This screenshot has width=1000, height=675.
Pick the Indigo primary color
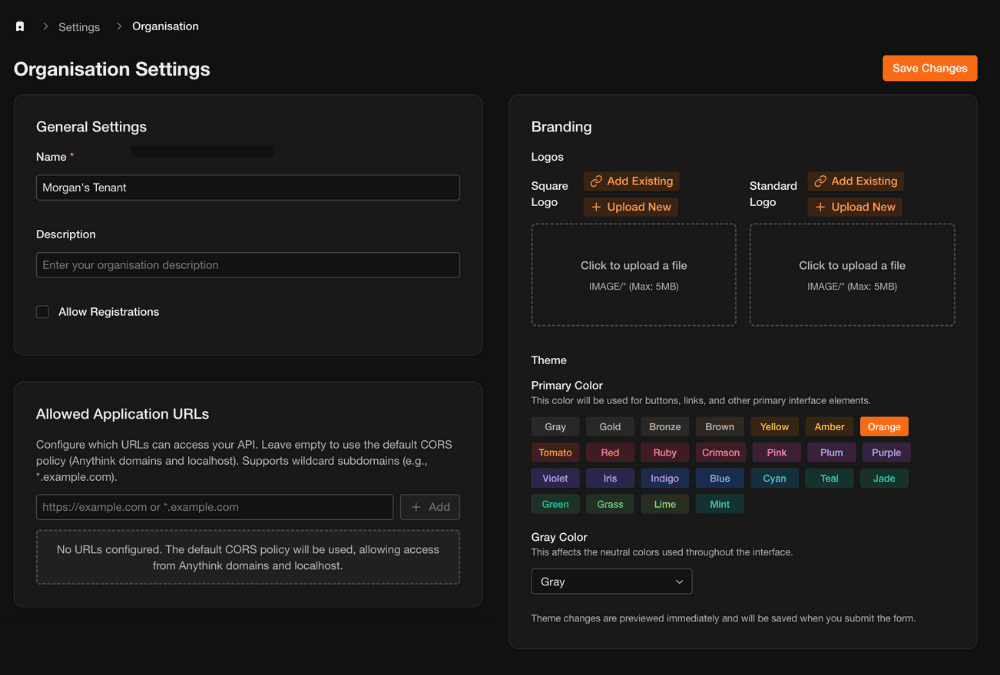point(665,478)
